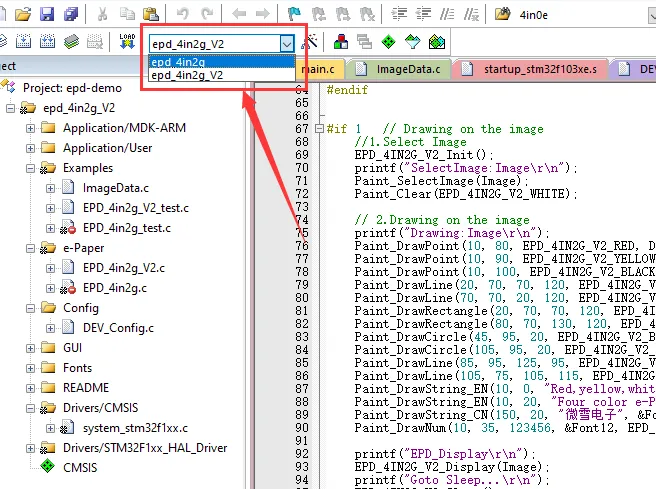Click the Paint_SelectImage(Image) code line
The height and width of the screenshot is (489, 656).
coord(441,181)
